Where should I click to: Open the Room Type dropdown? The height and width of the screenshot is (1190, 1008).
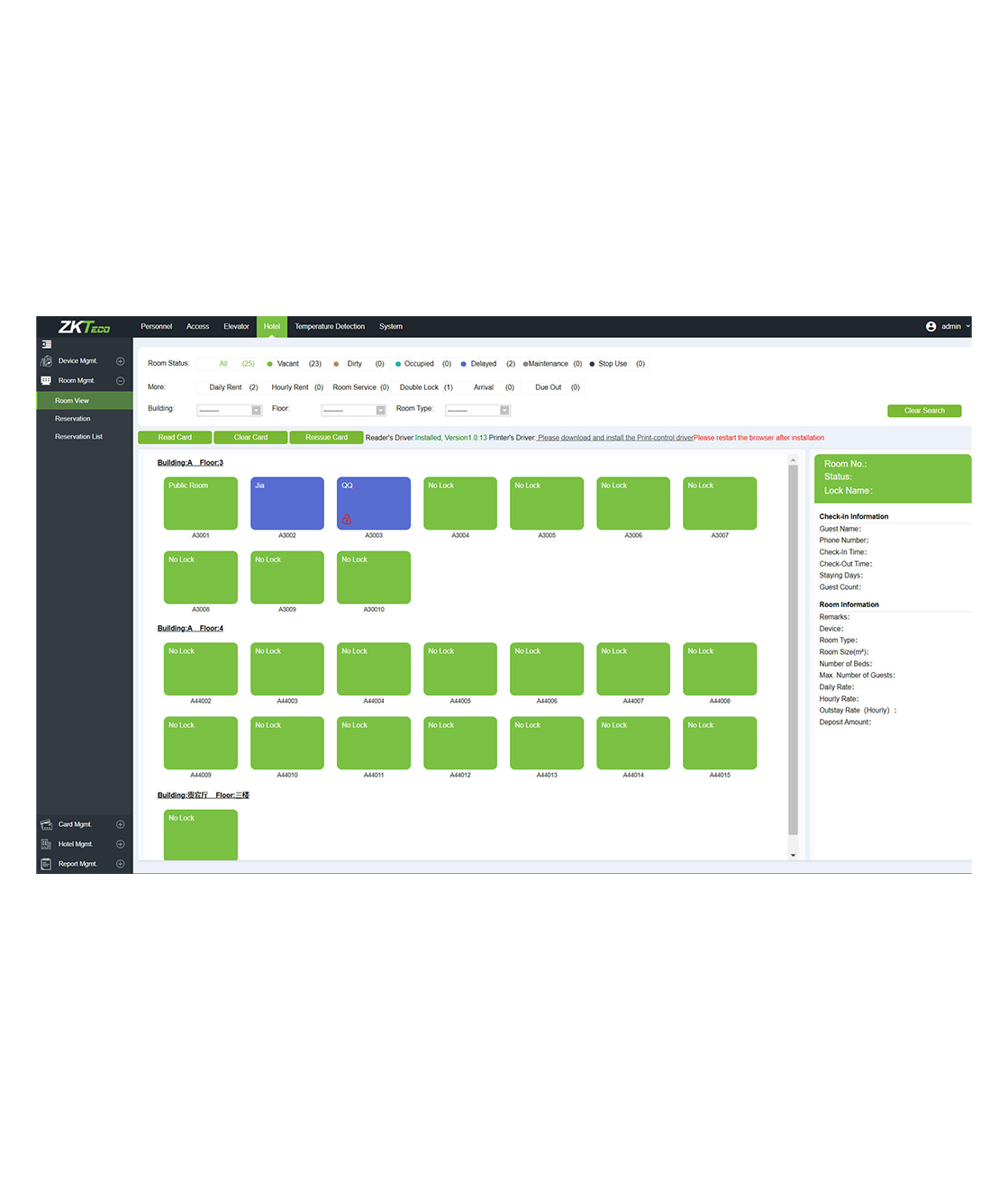point(478,411)
